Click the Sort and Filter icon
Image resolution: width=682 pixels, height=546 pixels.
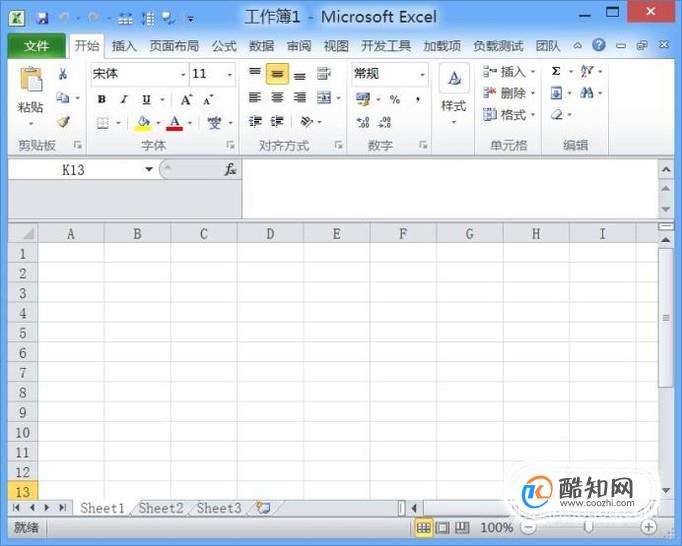(587, 71)
